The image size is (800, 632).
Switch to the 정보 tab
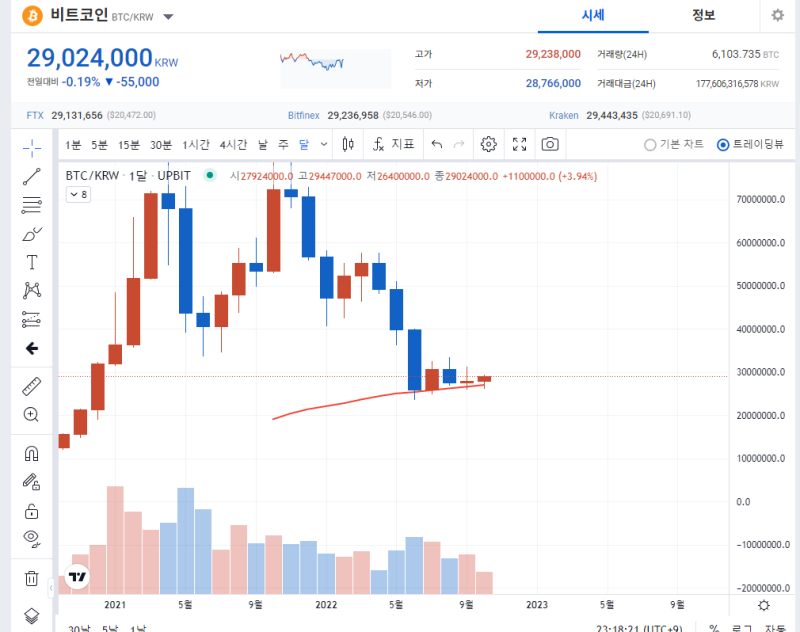704,15
